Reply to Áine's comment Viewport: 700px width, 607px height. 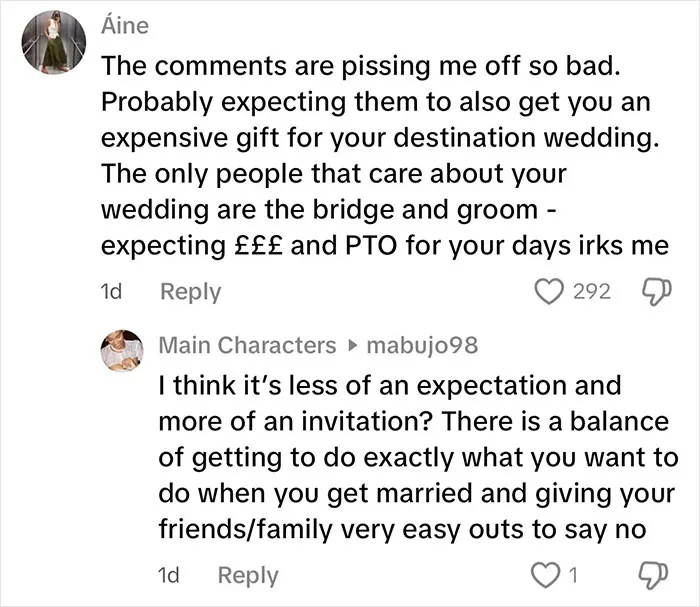(191, 292)
